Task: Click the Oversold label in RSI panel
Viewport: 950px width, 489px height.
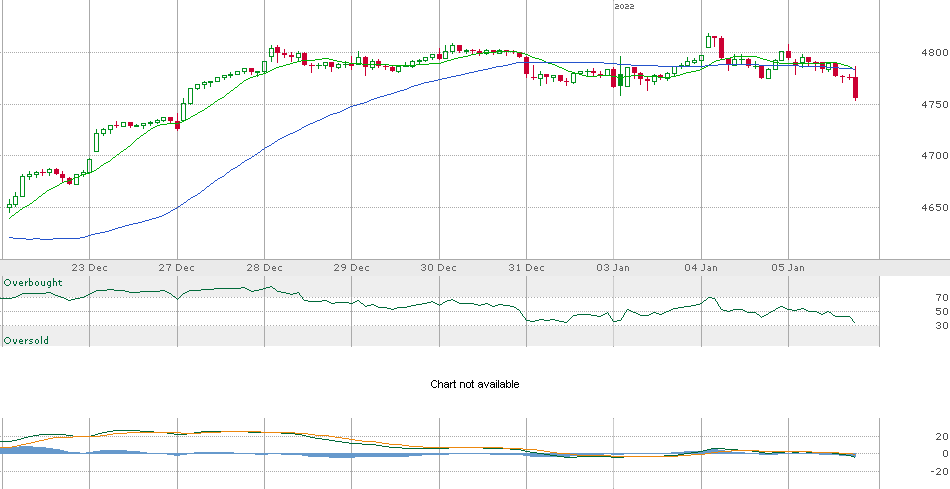Action: [x=26, y=341]
